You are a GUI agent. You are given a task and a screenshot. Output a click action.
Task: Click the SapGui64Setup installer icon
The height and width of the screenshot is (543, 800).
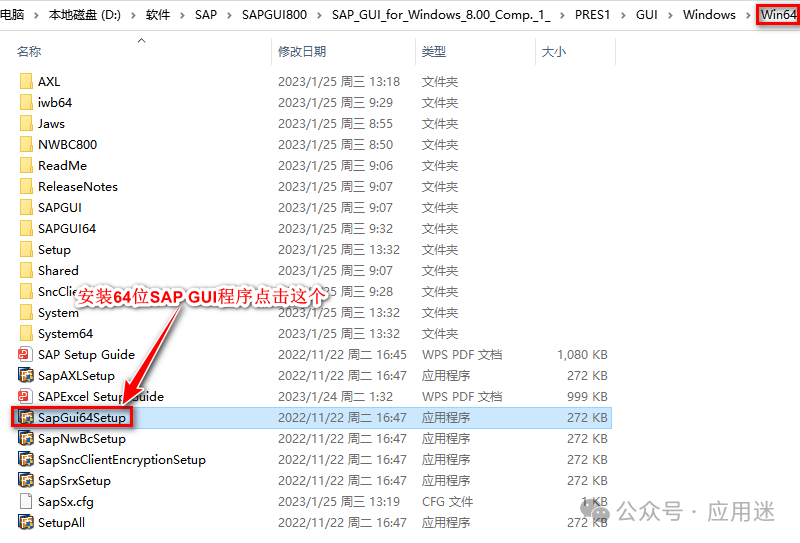click(x=26, y=417)
